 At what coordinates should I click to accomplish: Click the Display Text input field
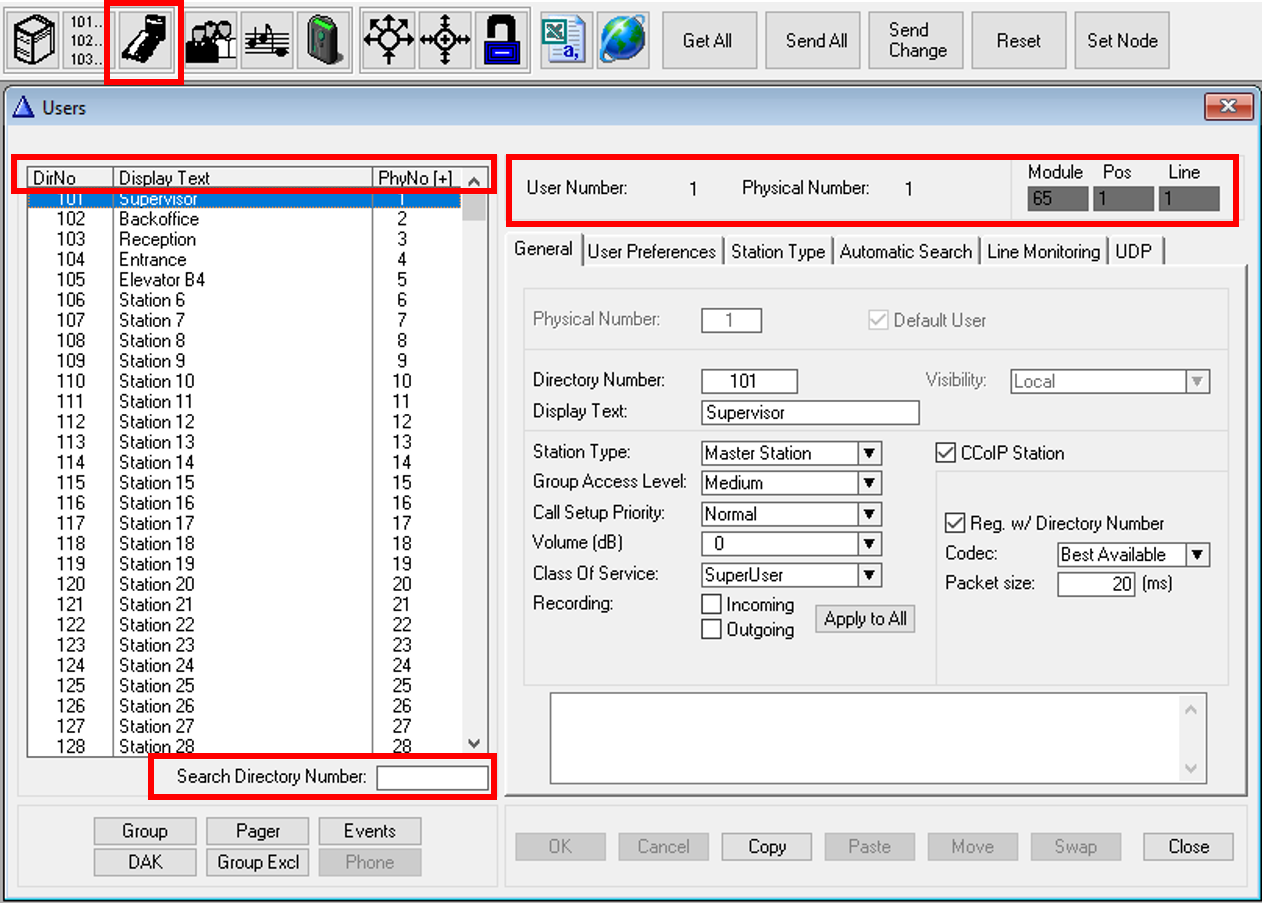pos(810,412)
